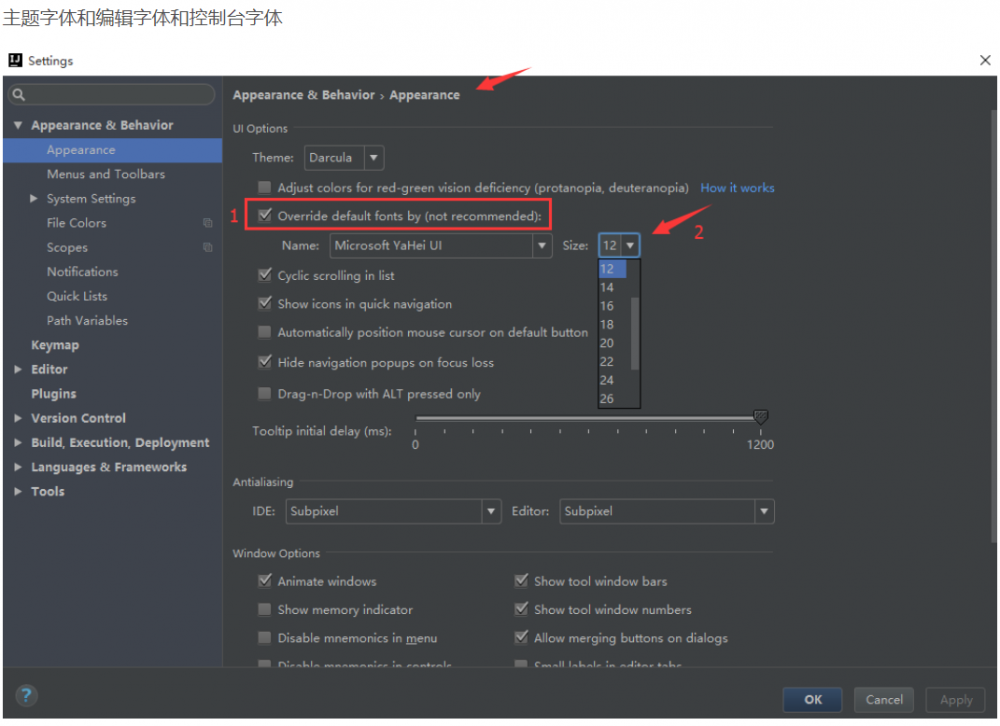Open the IDE antialiasing Subpixel dropdown
Image resolution: width=1000 pixels, height=726 pixels.
coord(490,511)
